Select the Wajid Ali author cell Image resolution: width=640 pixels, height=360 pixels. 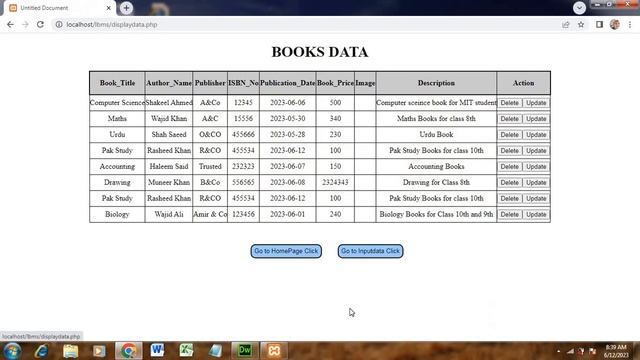(x=169, y=214)
